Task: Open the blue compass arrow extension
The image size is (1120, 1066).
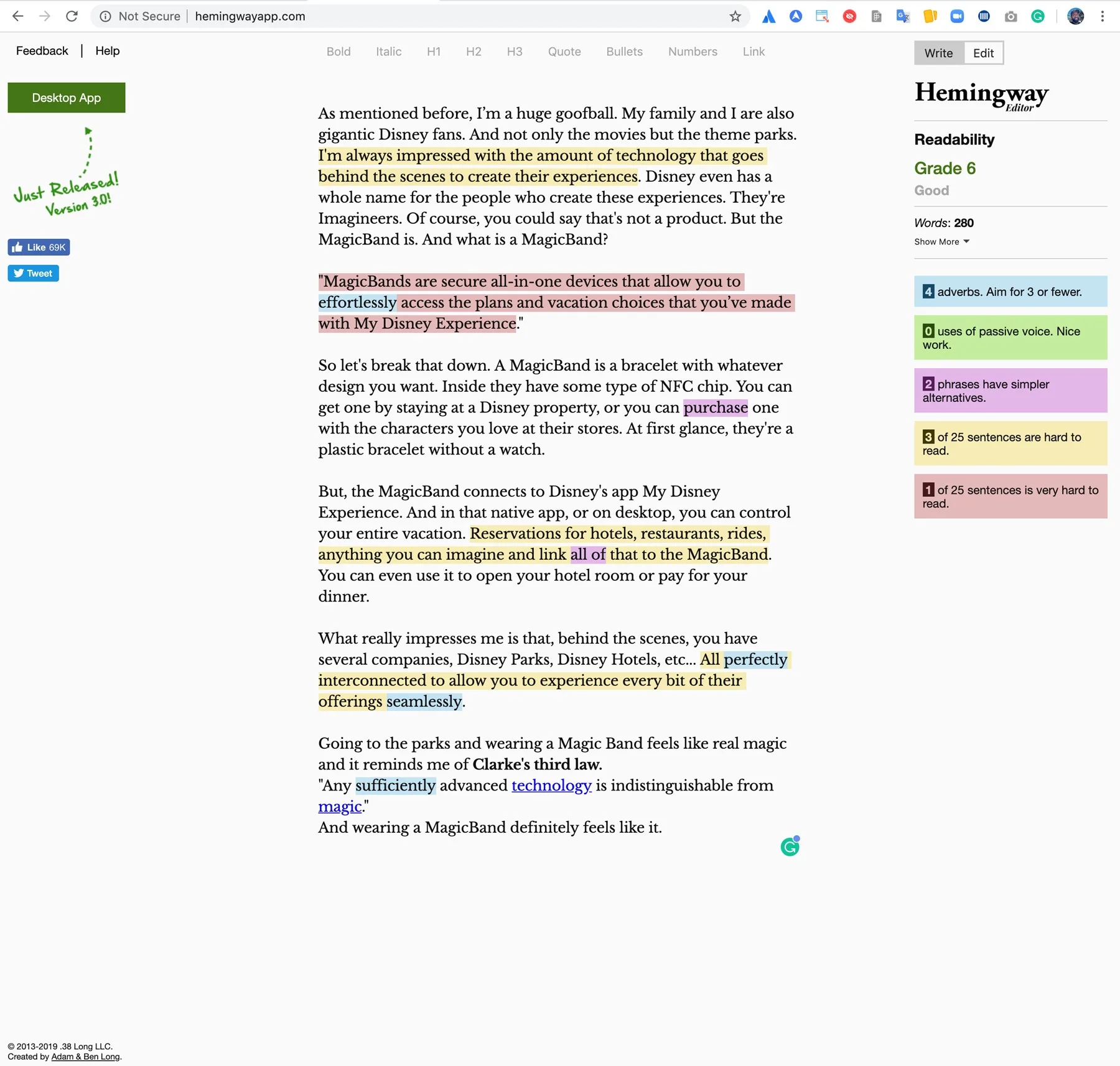Action: (796, 17)
